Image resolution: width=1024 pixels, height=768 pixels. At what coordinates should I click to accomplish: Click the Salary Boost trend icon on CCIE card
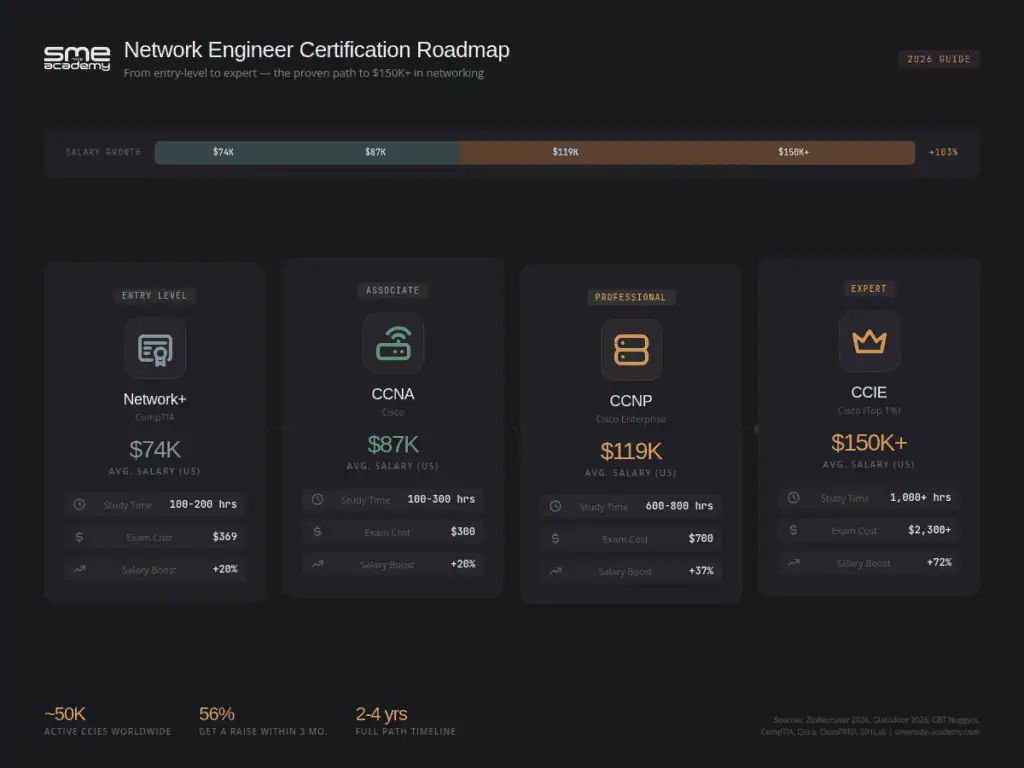point(792,563)
